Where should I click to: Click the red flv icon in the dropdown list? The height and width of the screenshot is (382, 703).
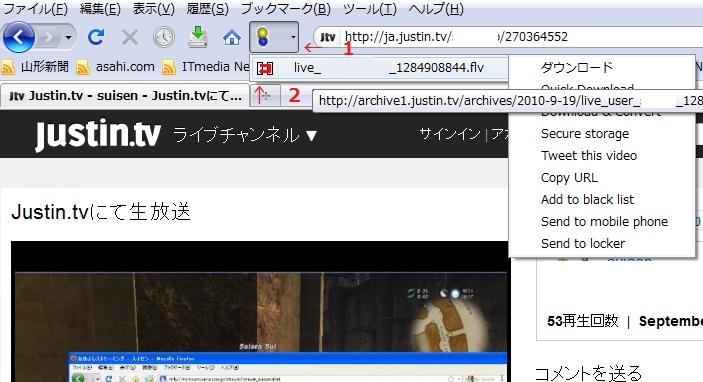(x=265, y=68)
